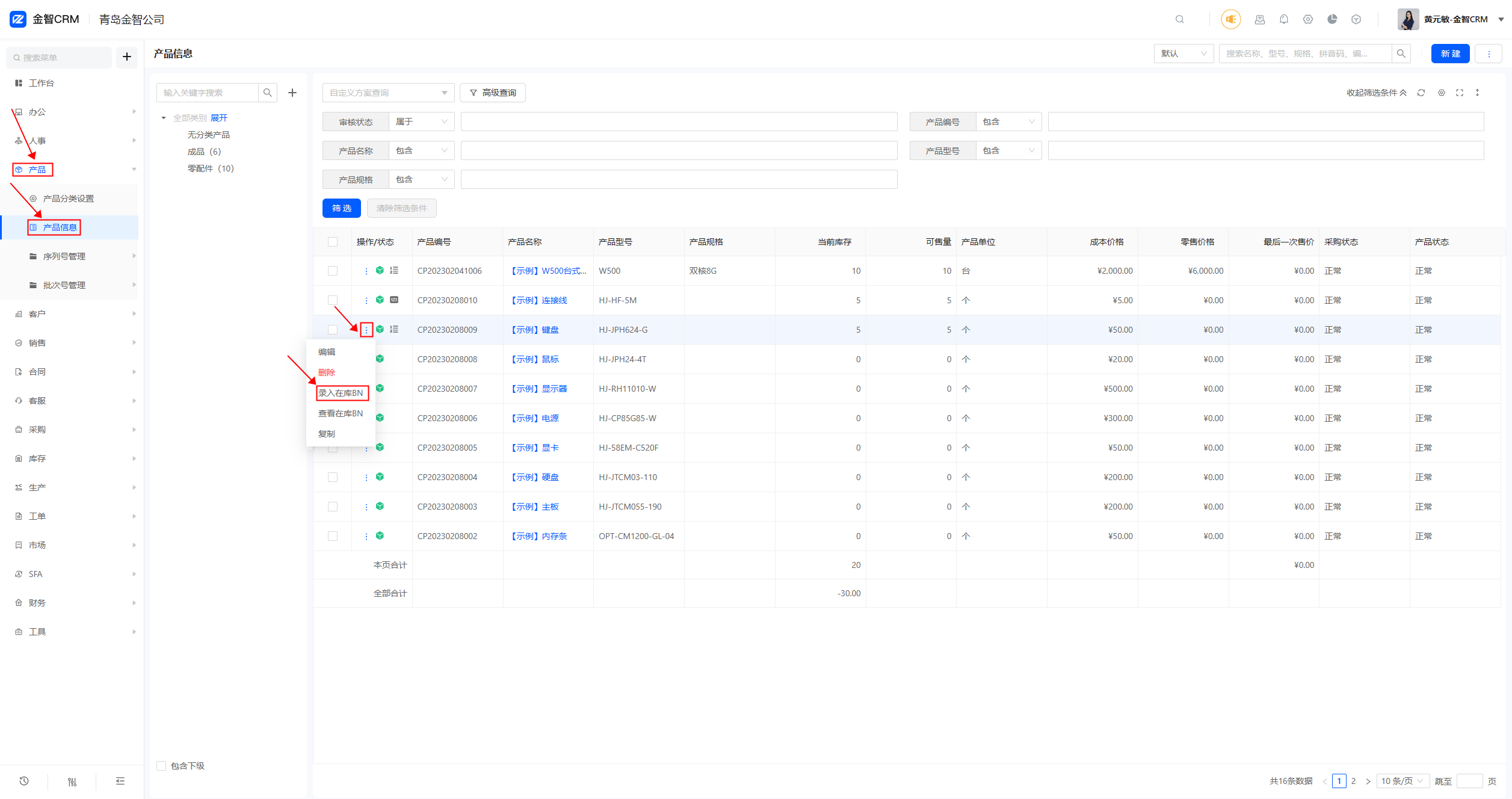
Task: Collapse filters via 收起筛选条件
Action: click(1377, 93)
